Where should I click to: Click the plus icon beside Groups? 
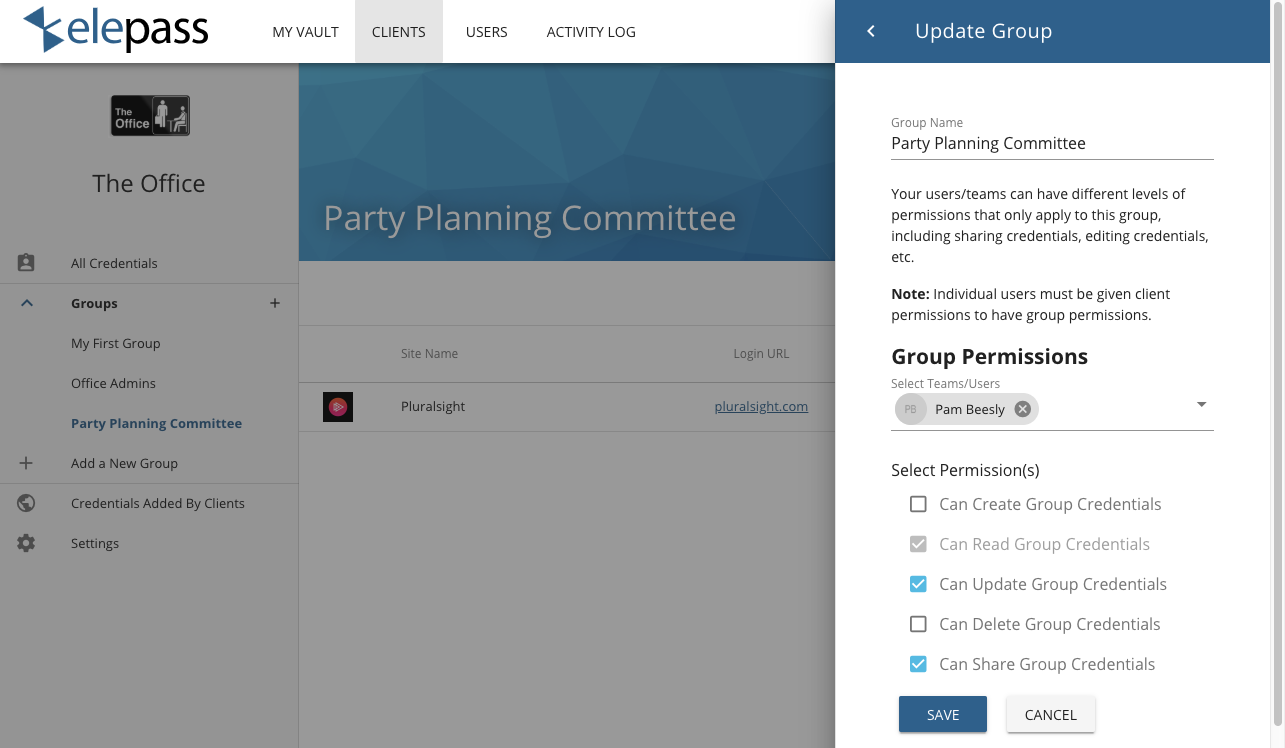(x=274, y=303)
